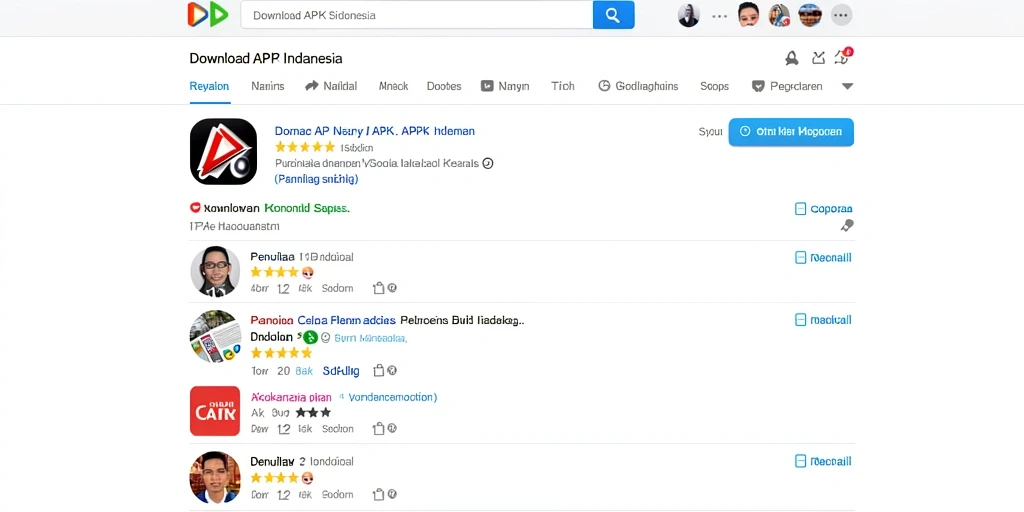This screenshot has height=512, width=1024.
Task: Open the Sern Mnnaokta link
Action: pos(370,338)
